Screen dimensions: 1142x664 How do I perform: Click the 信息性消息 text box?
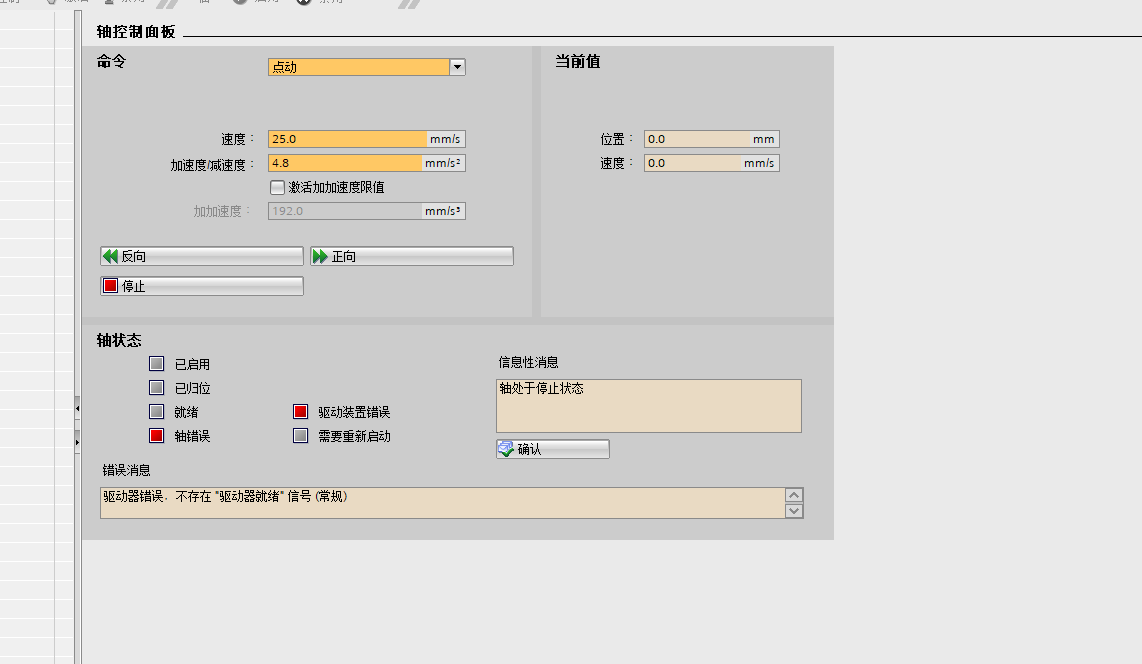click(648, 405)
